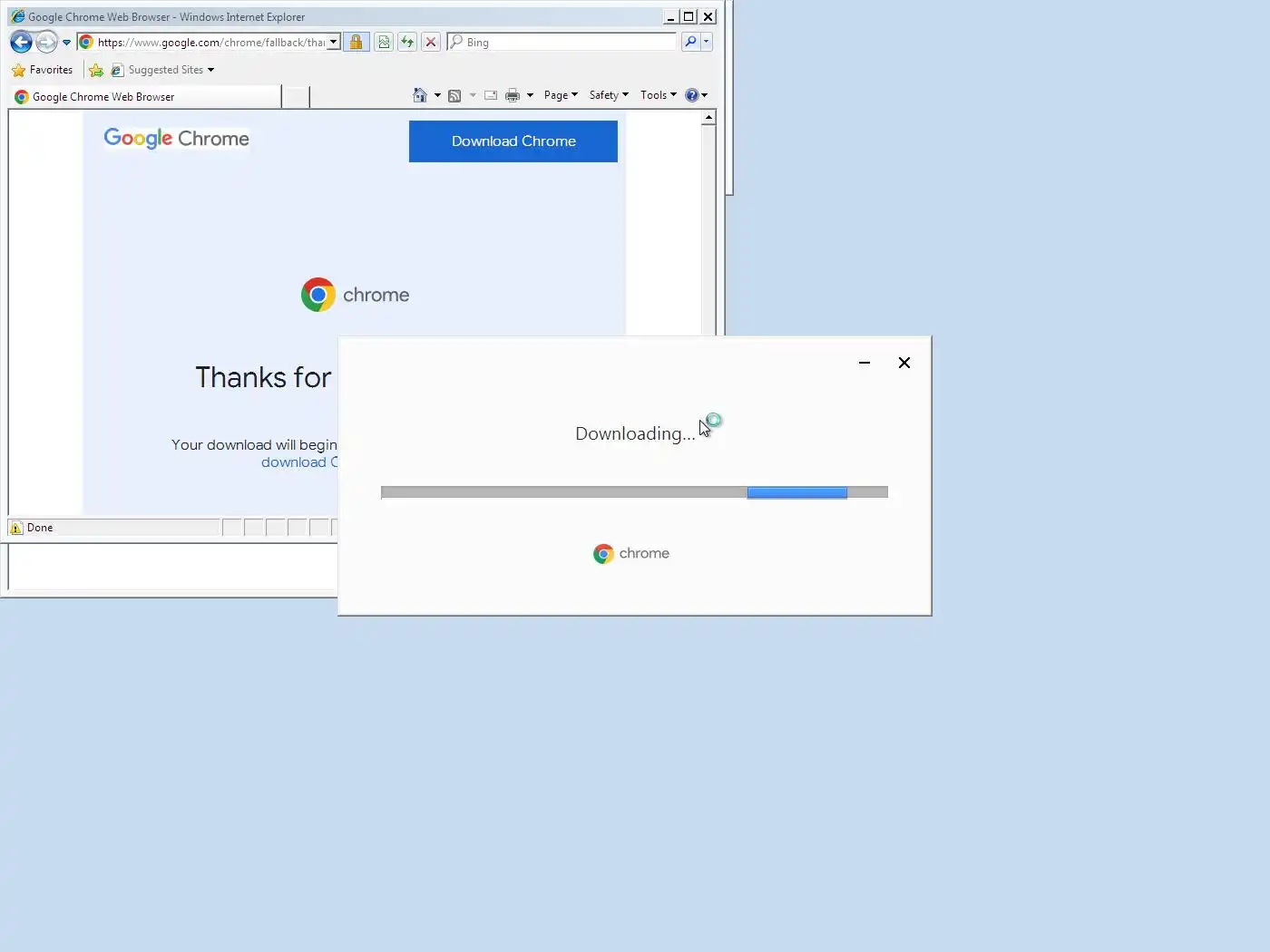Open Suggested Sites in favorites bar
Image resolution: width=1270 pixels, height=952 pixels.
[163, 70]
